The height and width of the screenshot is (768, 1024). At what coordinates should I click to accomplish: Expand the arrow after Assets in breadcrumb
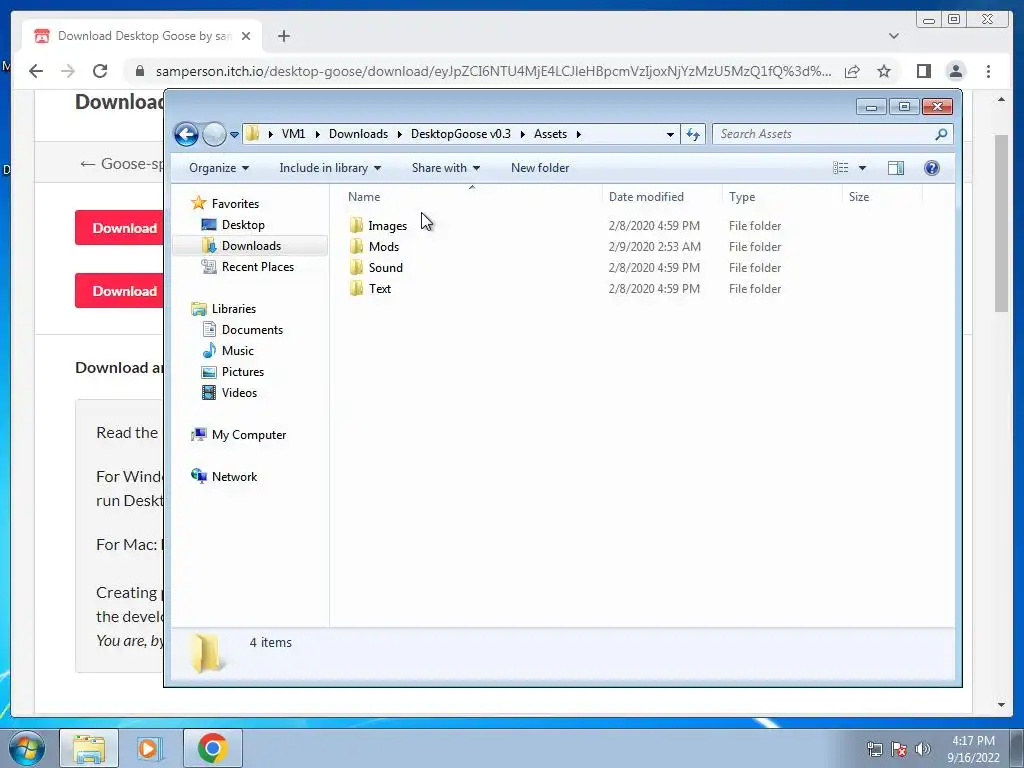click(579, 134)
